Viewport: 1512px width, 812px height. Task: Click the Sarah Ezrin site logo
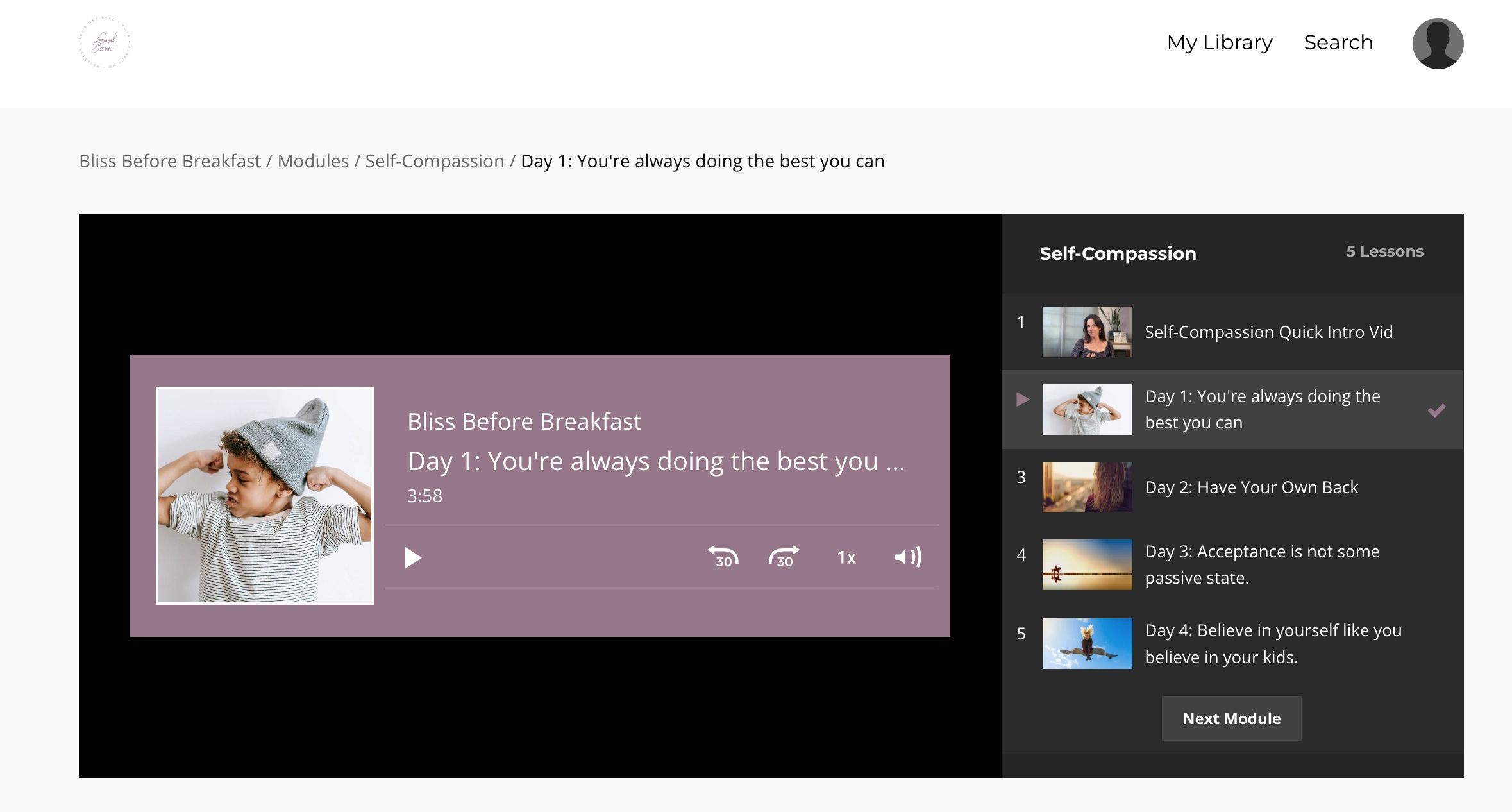tap(105, 43)
